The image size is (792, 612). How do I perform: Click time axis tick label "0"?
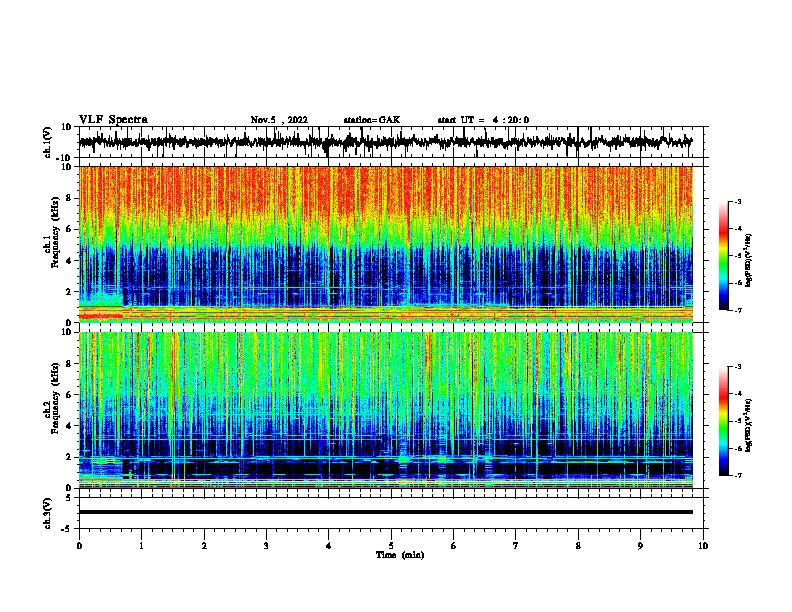79,546
